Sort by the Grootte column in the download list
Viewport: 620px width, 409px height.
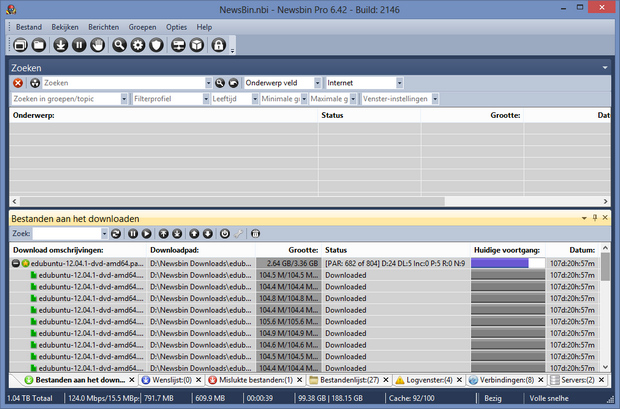tap(288, 250)
